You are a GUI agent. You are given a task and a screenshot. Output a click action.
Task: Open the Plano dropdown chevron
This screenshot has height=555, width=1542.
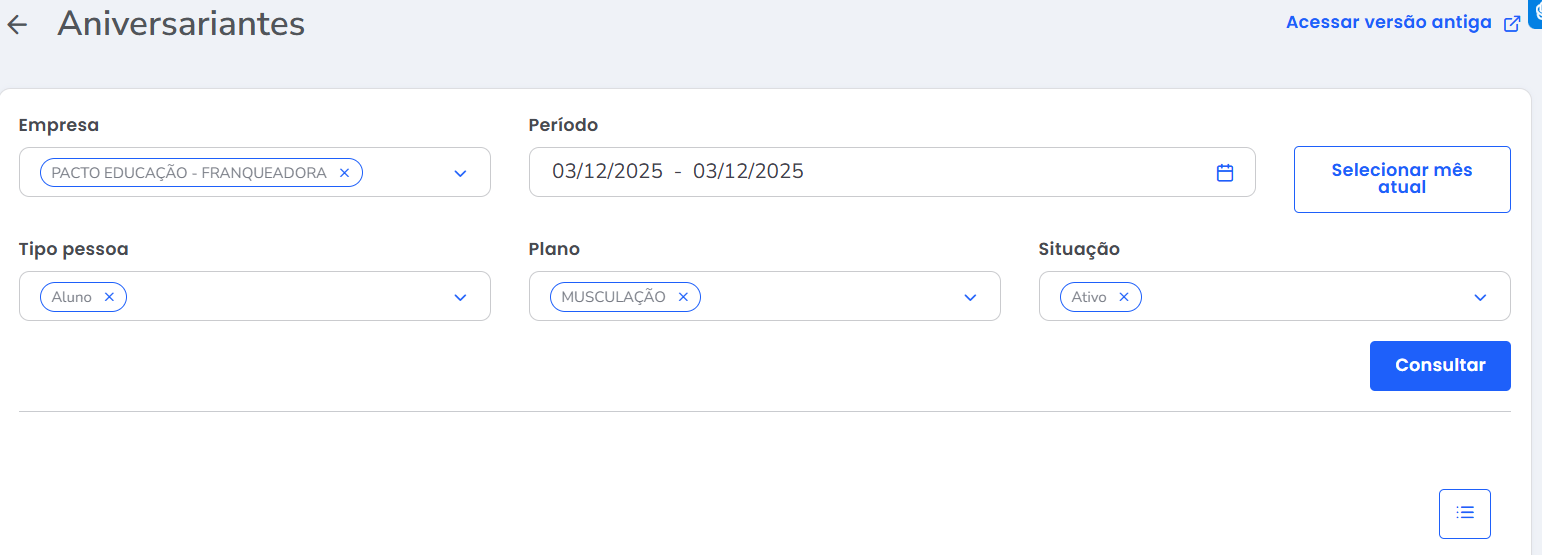tap(970, 297)
